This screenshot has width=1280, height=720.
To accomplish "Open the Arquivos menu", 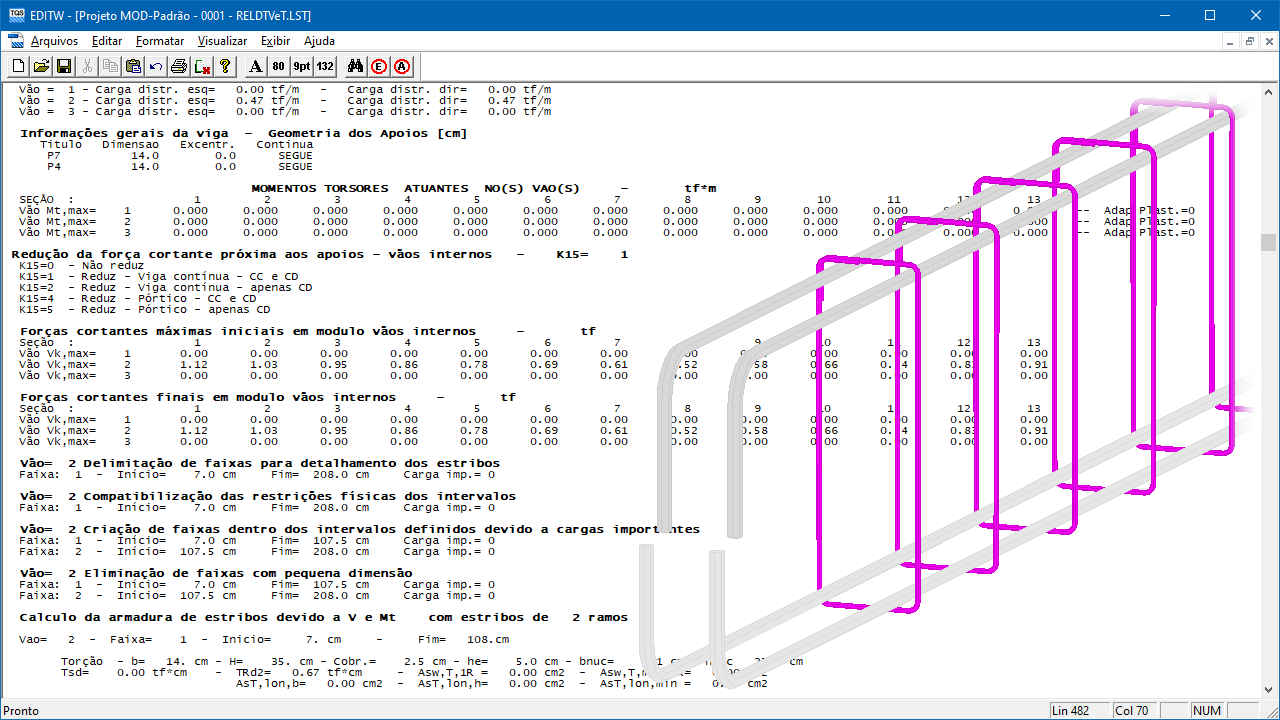I will 54,41.
